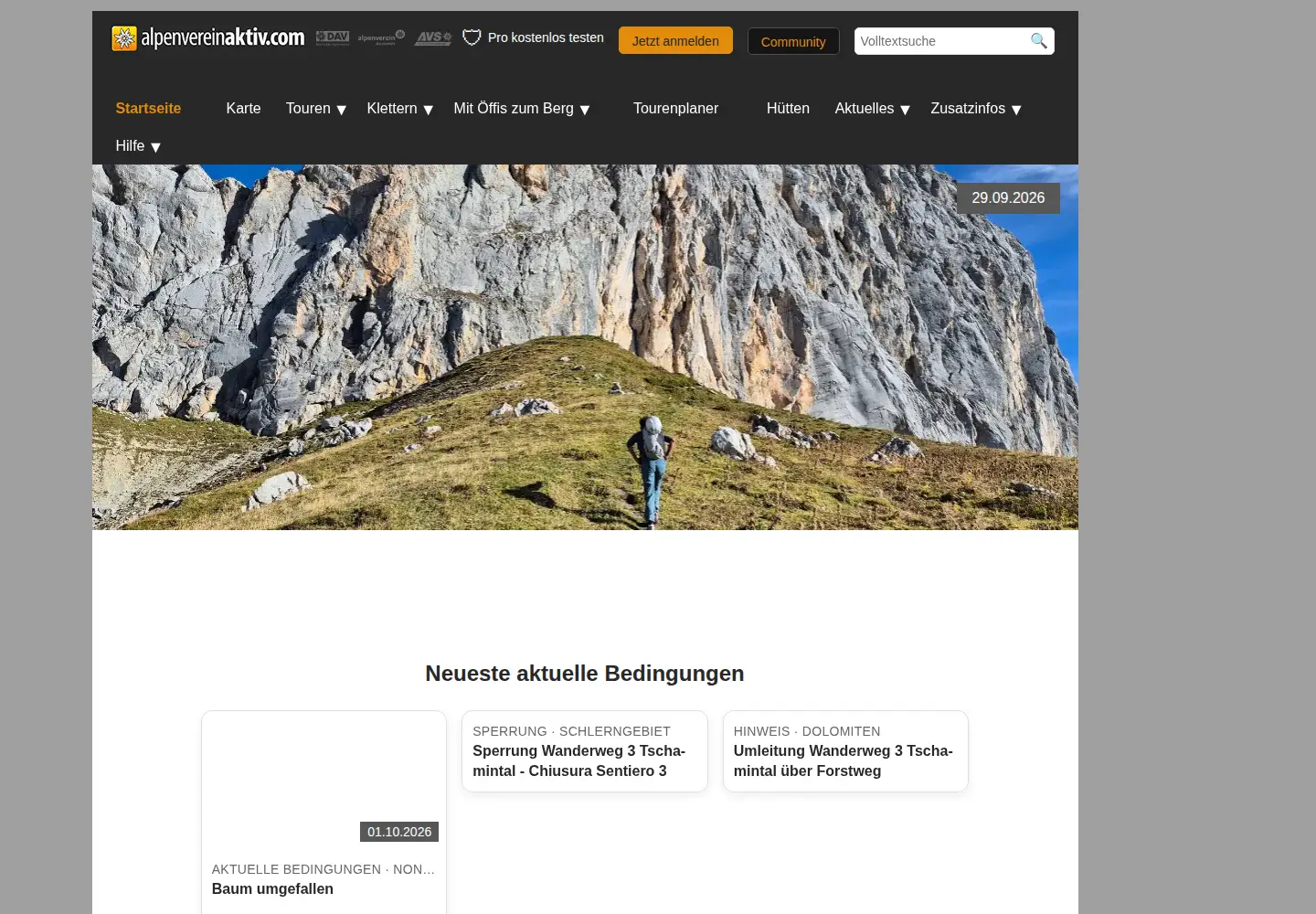Click the SPERRUNG · SCHLERNGEBIET label
1316x914 pixels.
tap(571, 731)
